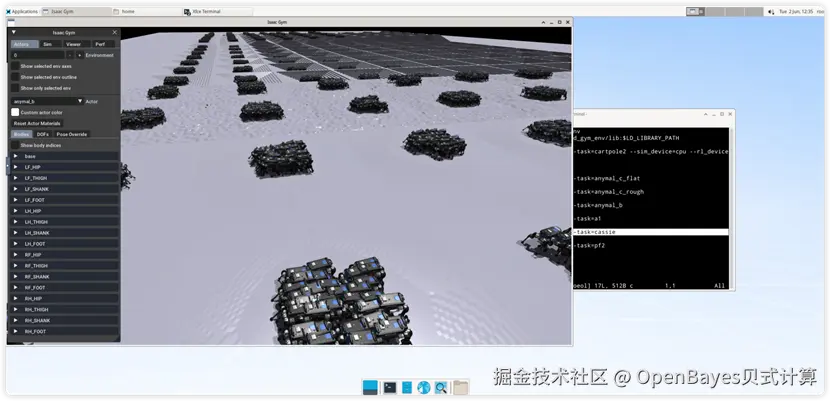Launch the terminal emulator from the dock
Image resolution: width=830 pixels, height=401 pixels.
click(390, 387)
